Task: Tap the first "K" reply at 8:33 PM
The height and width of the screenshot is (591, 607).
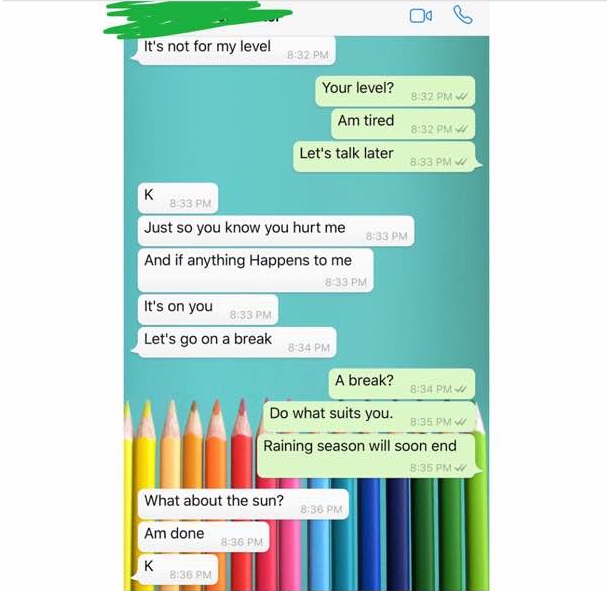Action: click(178, 198)
